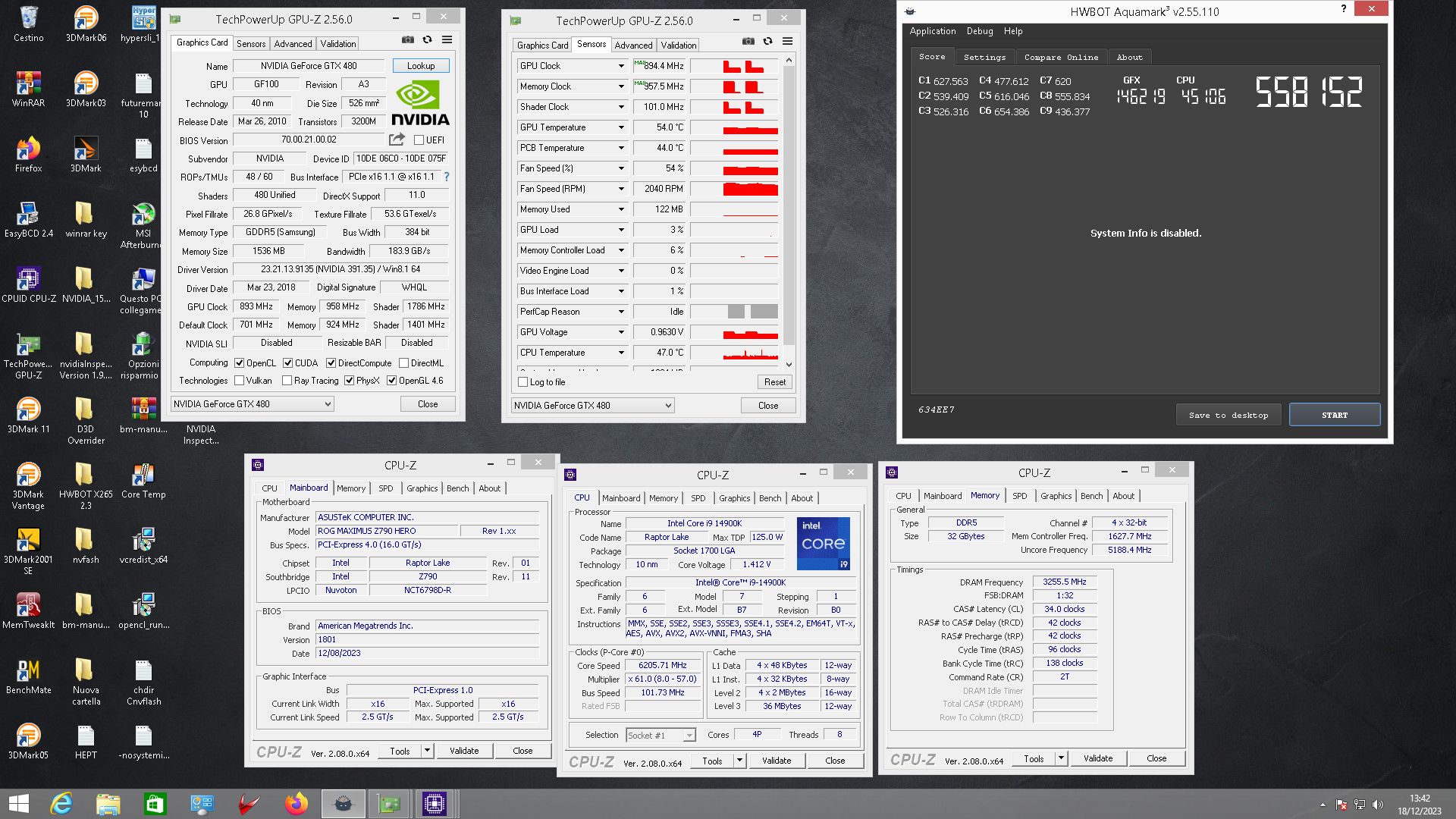Click the CPU-Z taskbar icon
Screen dimensions: 1456x819
click(x=435, y=804)
